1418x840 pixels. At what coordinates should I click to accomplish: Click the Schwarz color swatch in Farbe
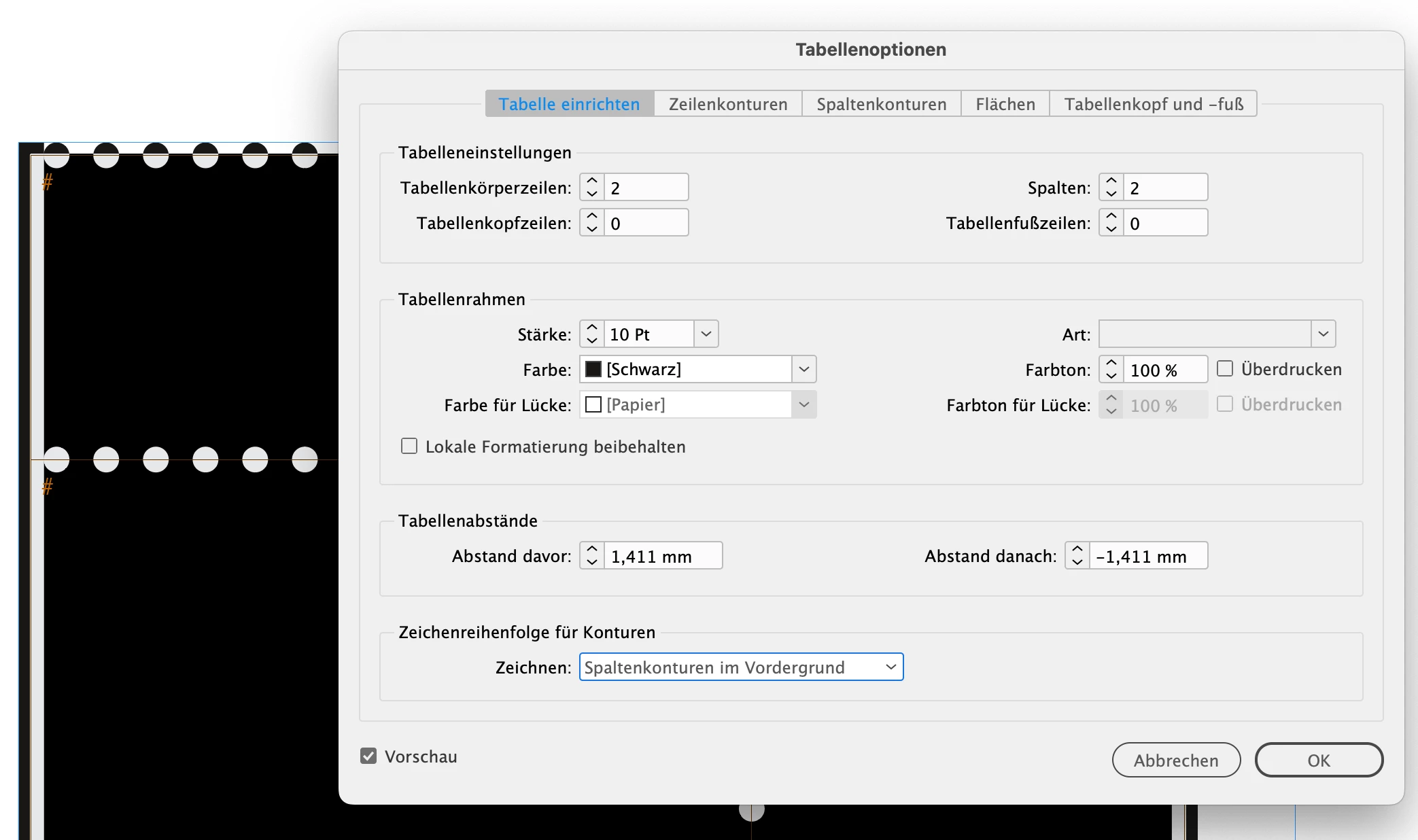[593, 369]
